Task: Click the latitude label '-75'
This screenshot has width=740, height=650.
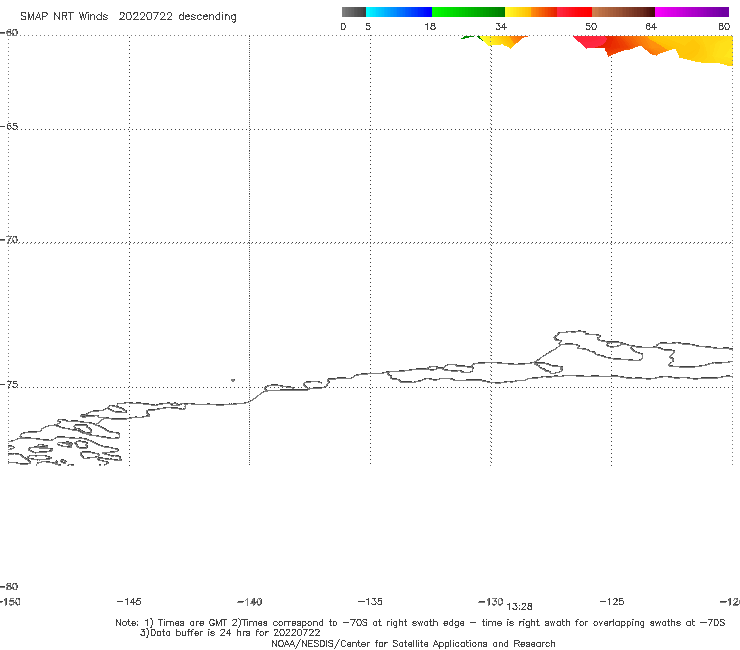Action: (9, 385)
